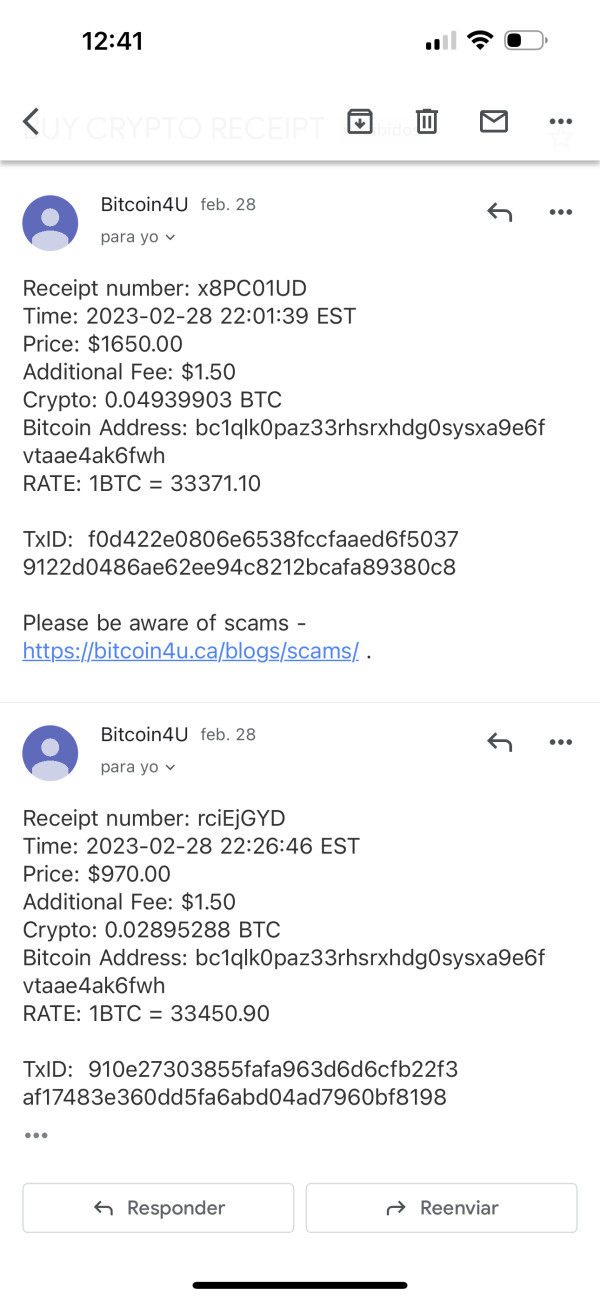
Task: Show trimmed content via ellipsis below TxID
Action: pyautogui.click(x=36, y=1136)
